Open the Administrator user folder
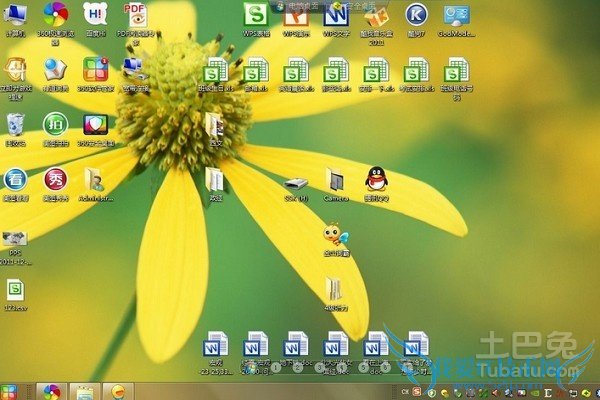Image resolution: width=600 pixels, height=400 pixels. coord(95,180)
